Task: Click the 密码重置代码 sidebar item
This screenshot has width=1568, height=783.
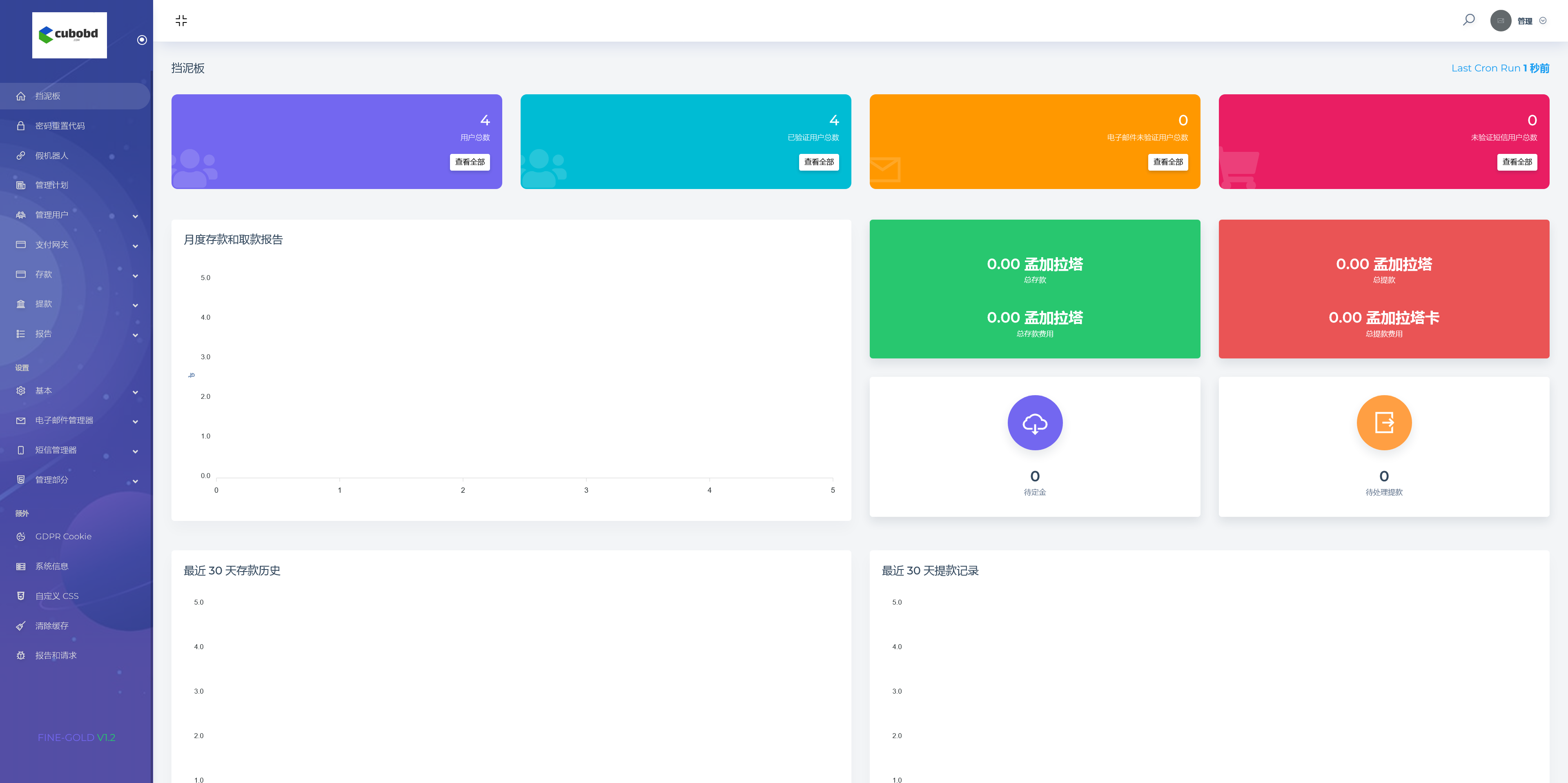Action: click(x=60, y=126)
